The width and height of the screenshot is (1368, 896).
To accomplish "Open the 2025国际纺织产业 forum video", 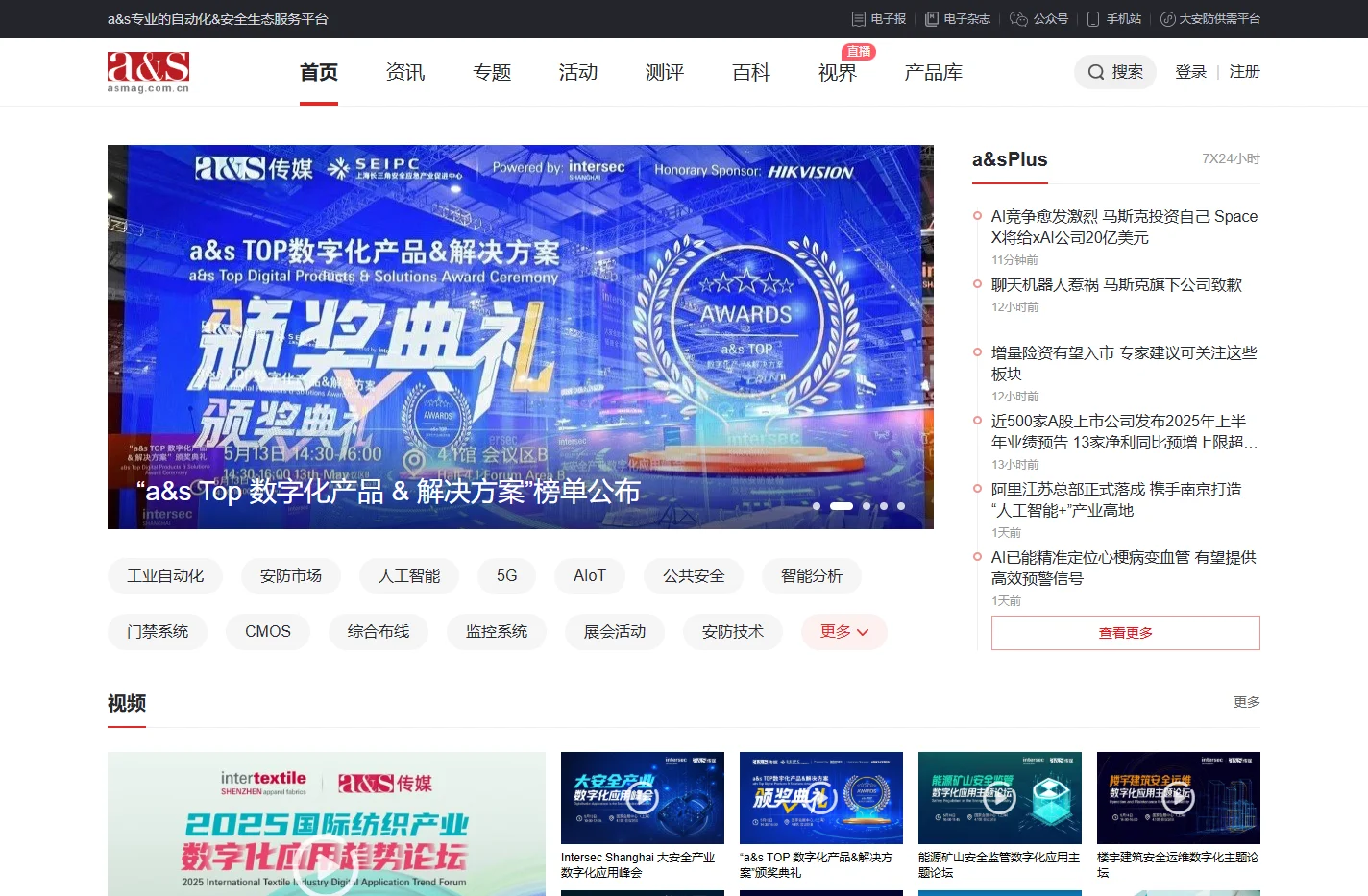I will coord(327,824).
